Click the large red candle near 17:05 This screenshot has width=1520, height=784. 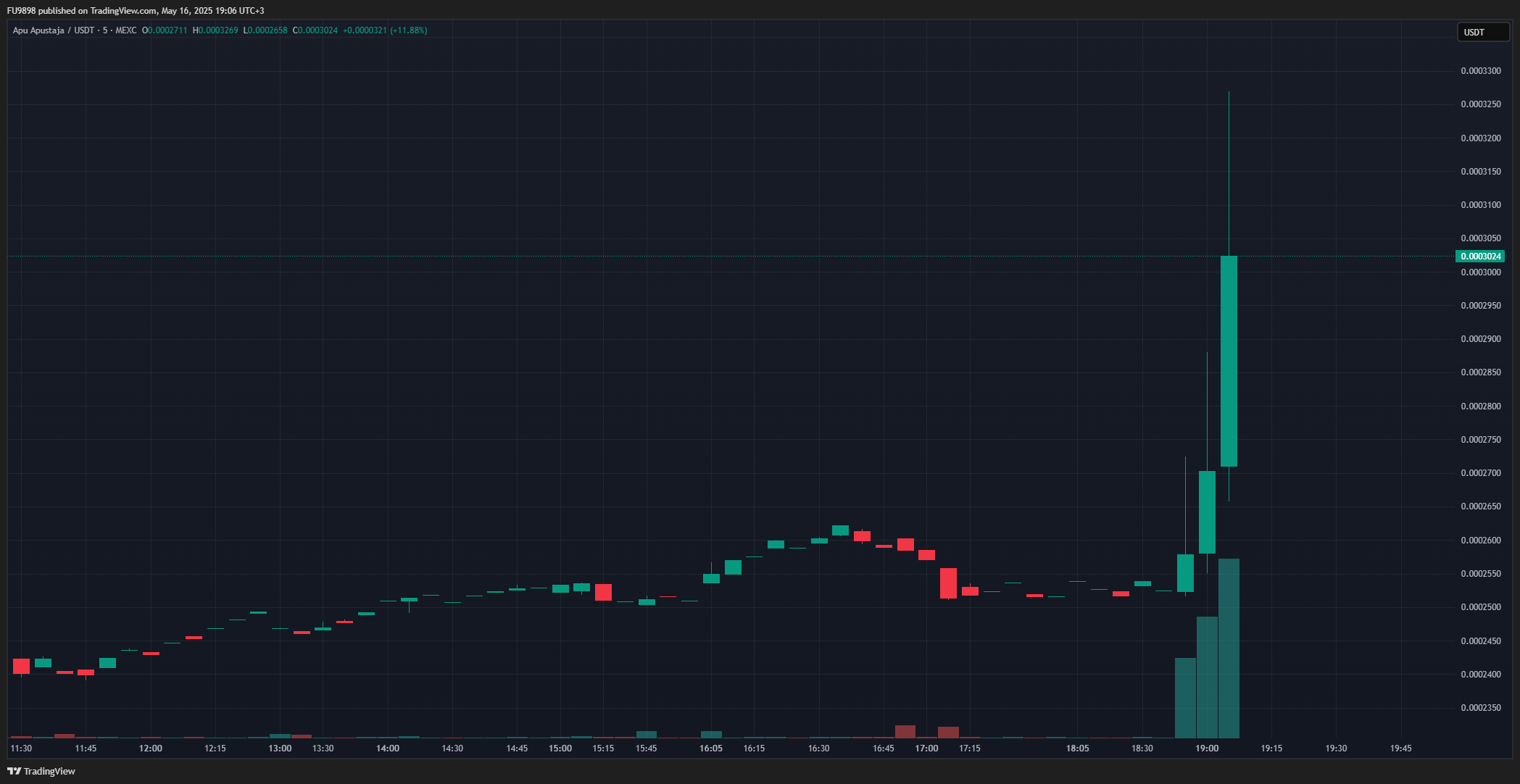[x=948, y=583]
